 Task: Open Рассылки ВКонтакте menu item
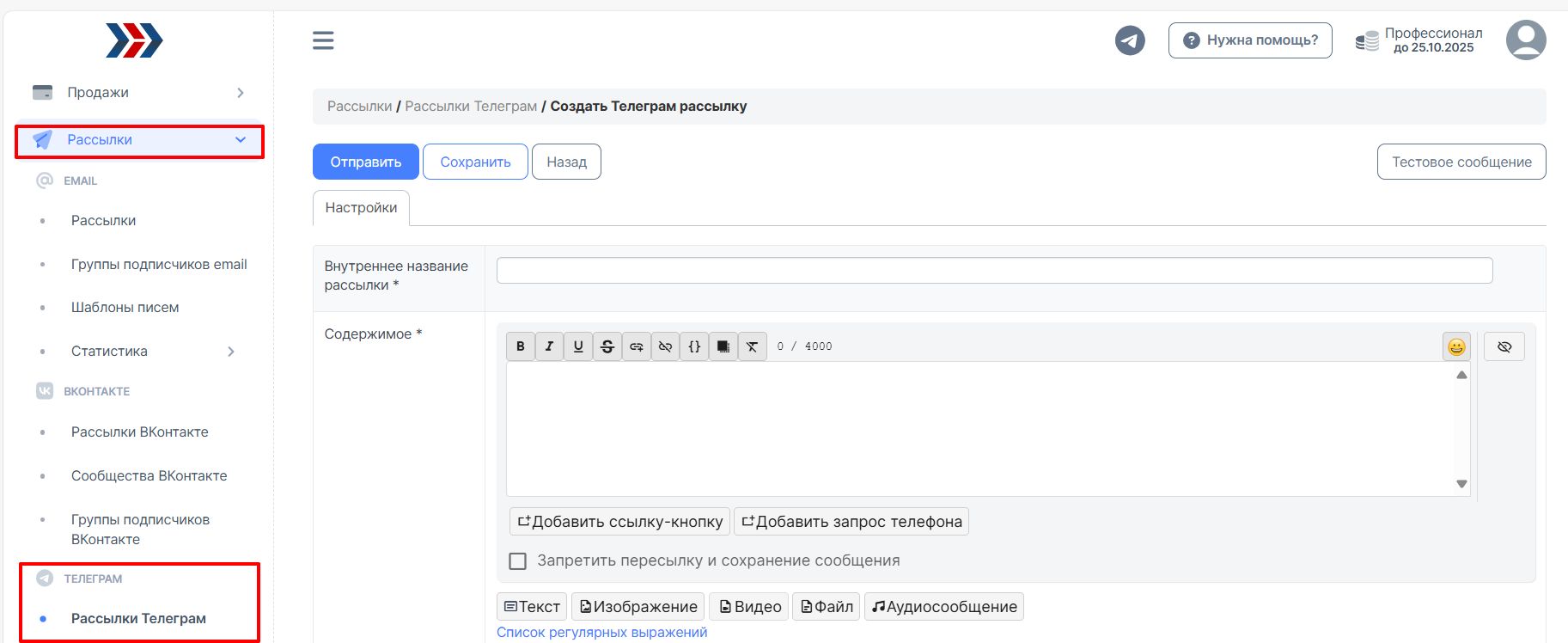139,432
